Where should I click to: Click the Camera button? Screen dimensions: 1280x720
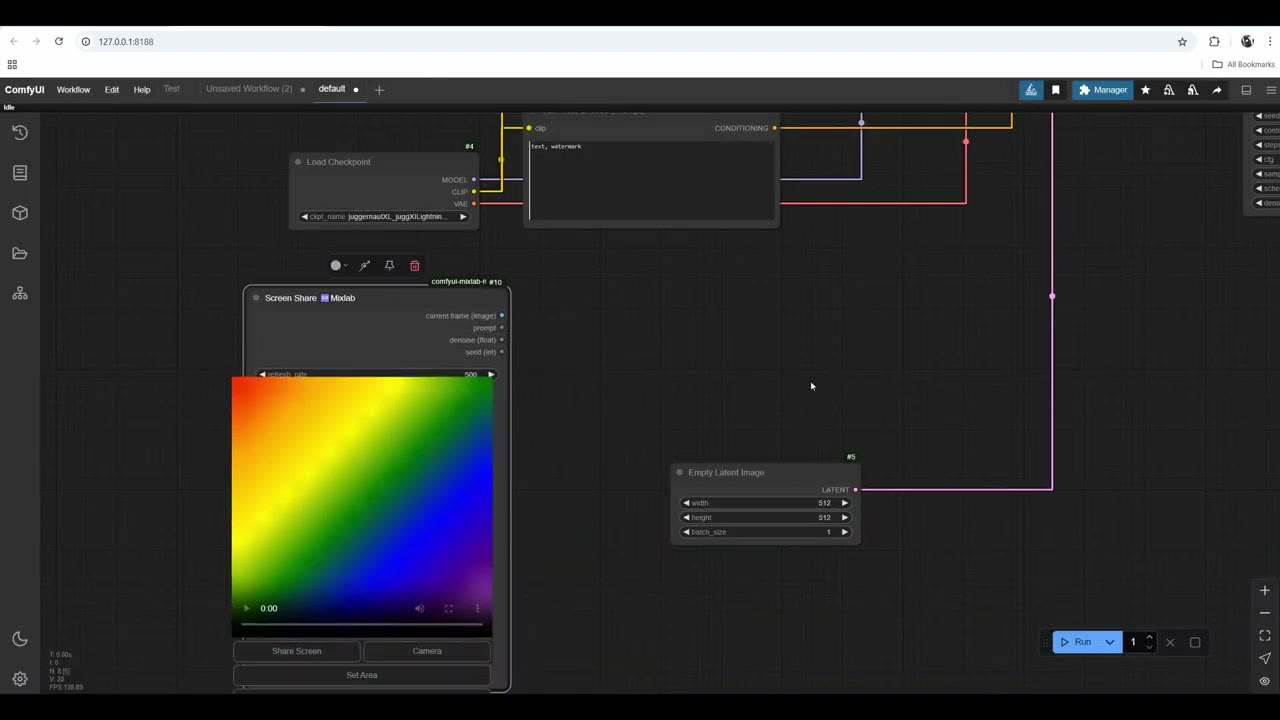[427, 651]
